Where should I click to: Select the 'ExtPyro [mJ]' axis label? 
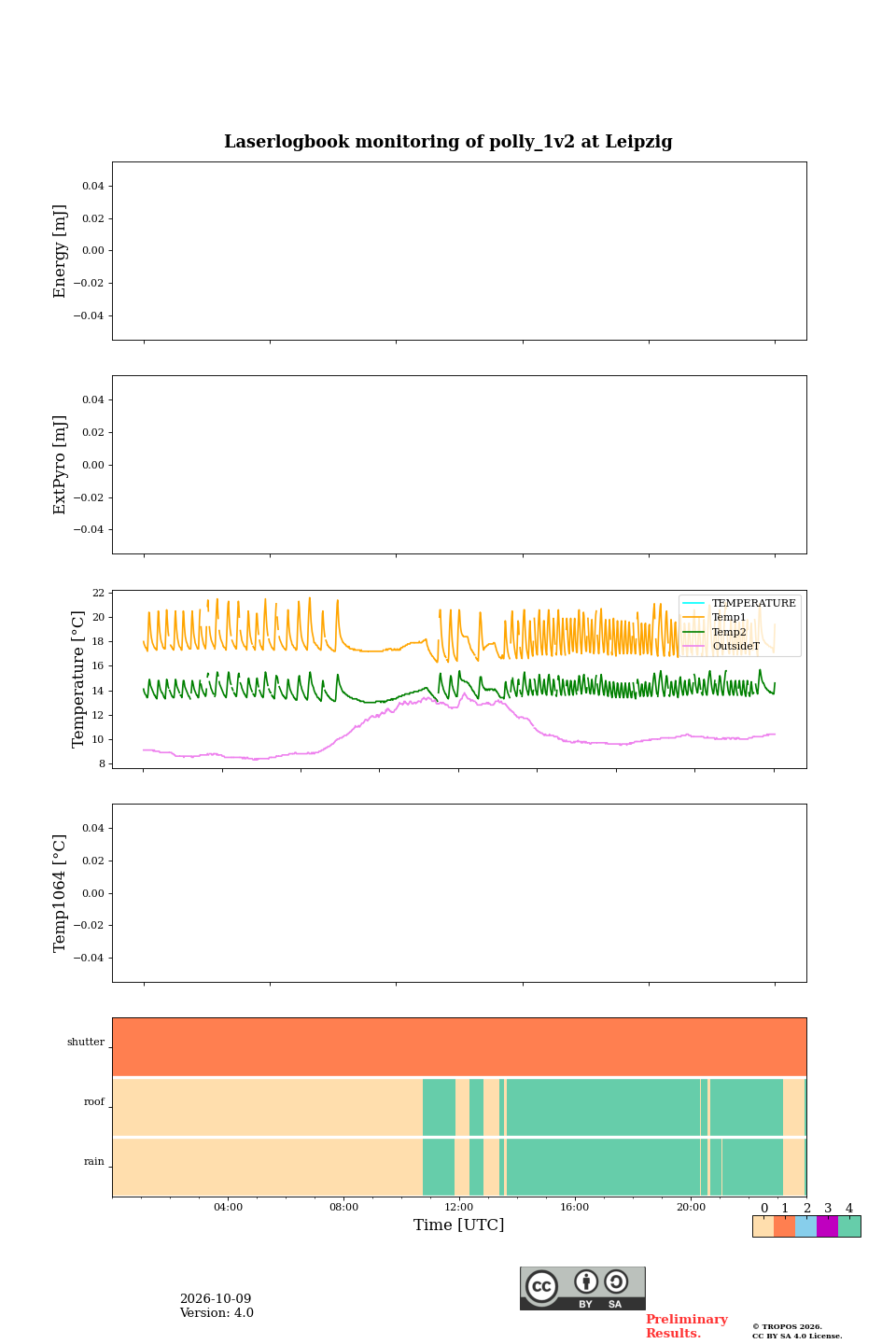(61, 465)
